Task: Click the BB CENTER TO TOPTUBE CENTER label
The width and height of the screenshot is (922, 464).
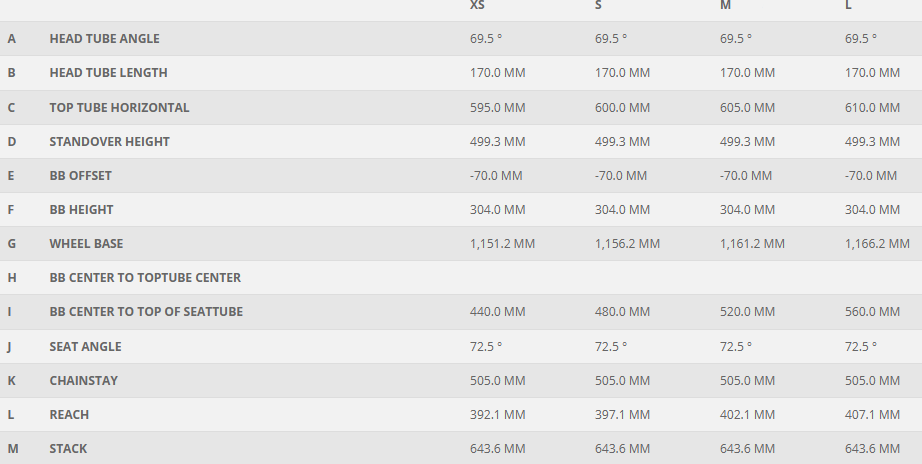Action: click(145, 278)
